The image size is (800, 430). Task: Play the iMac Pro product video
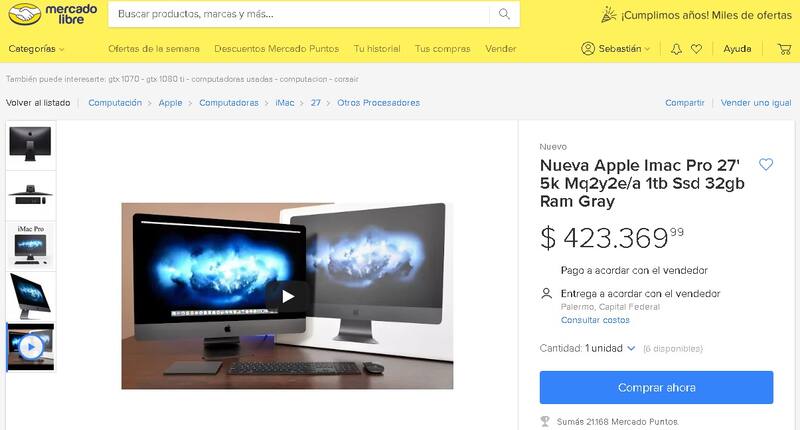(288, 296)
